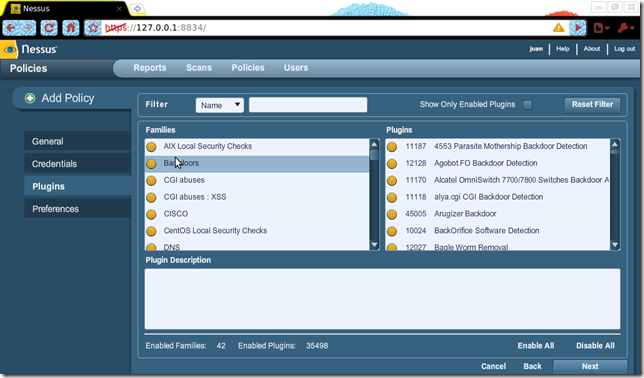Click the green plus Add Policy icon
Image resolution: width=644 pixels, height=378 pixels.
click(x=30, y=98)
